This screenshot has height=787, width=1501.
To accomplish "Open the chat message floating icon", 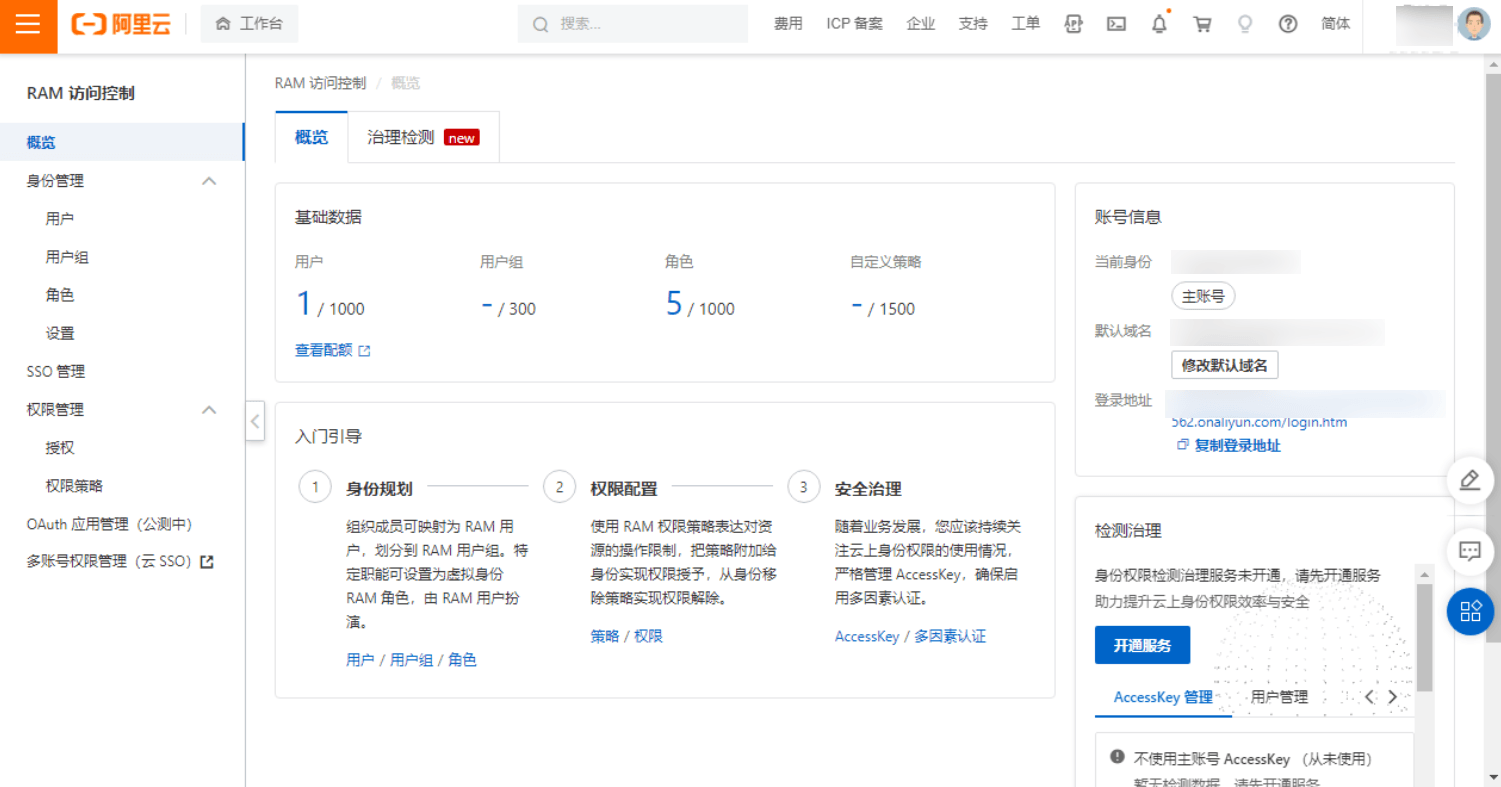I will coord(1470,551).
